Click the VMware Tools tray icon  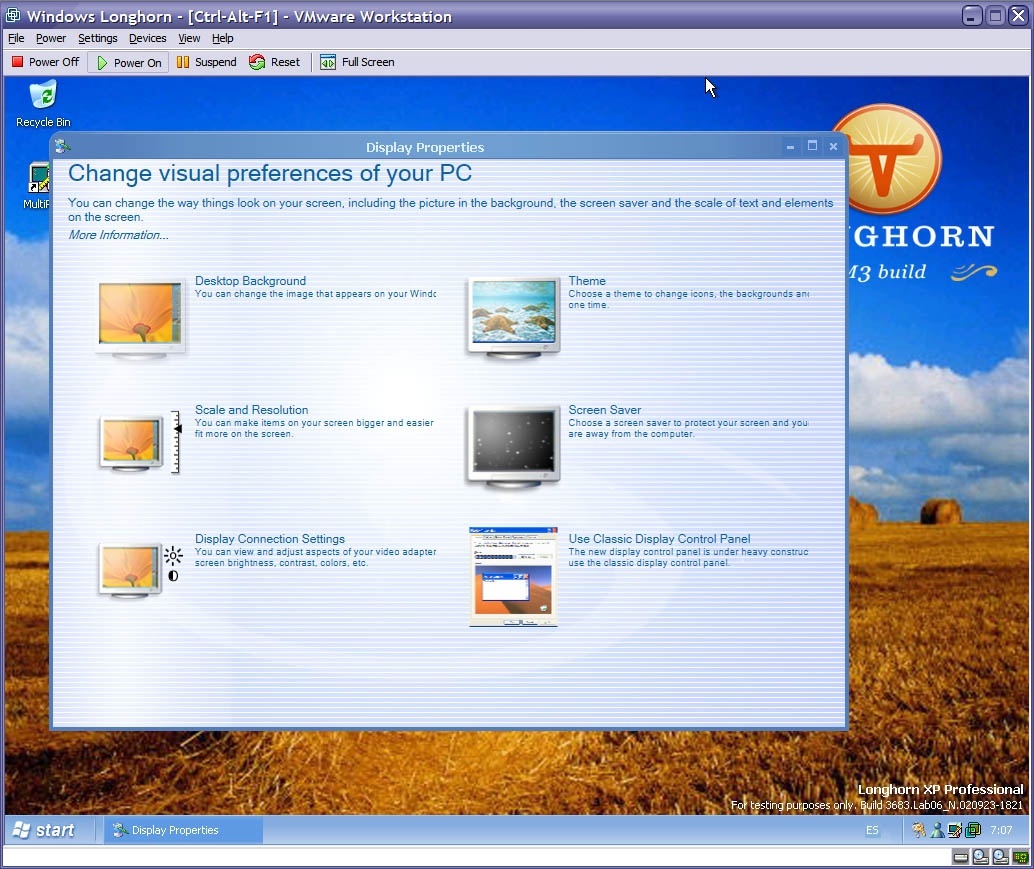coord(972,829)
